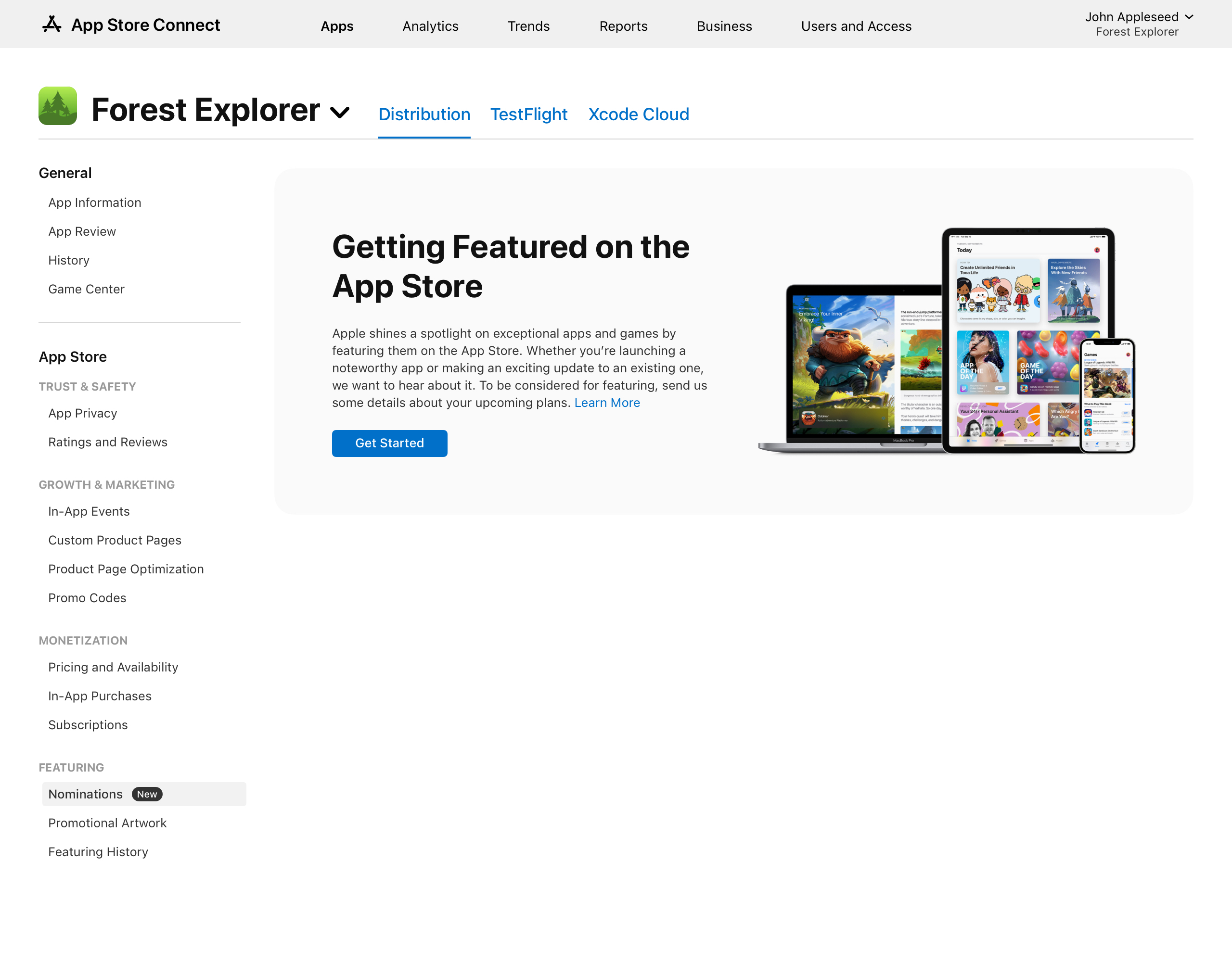Click the Trends menu icon
The width and height of the screenshot is (1232, 962).
pos(529,25)
